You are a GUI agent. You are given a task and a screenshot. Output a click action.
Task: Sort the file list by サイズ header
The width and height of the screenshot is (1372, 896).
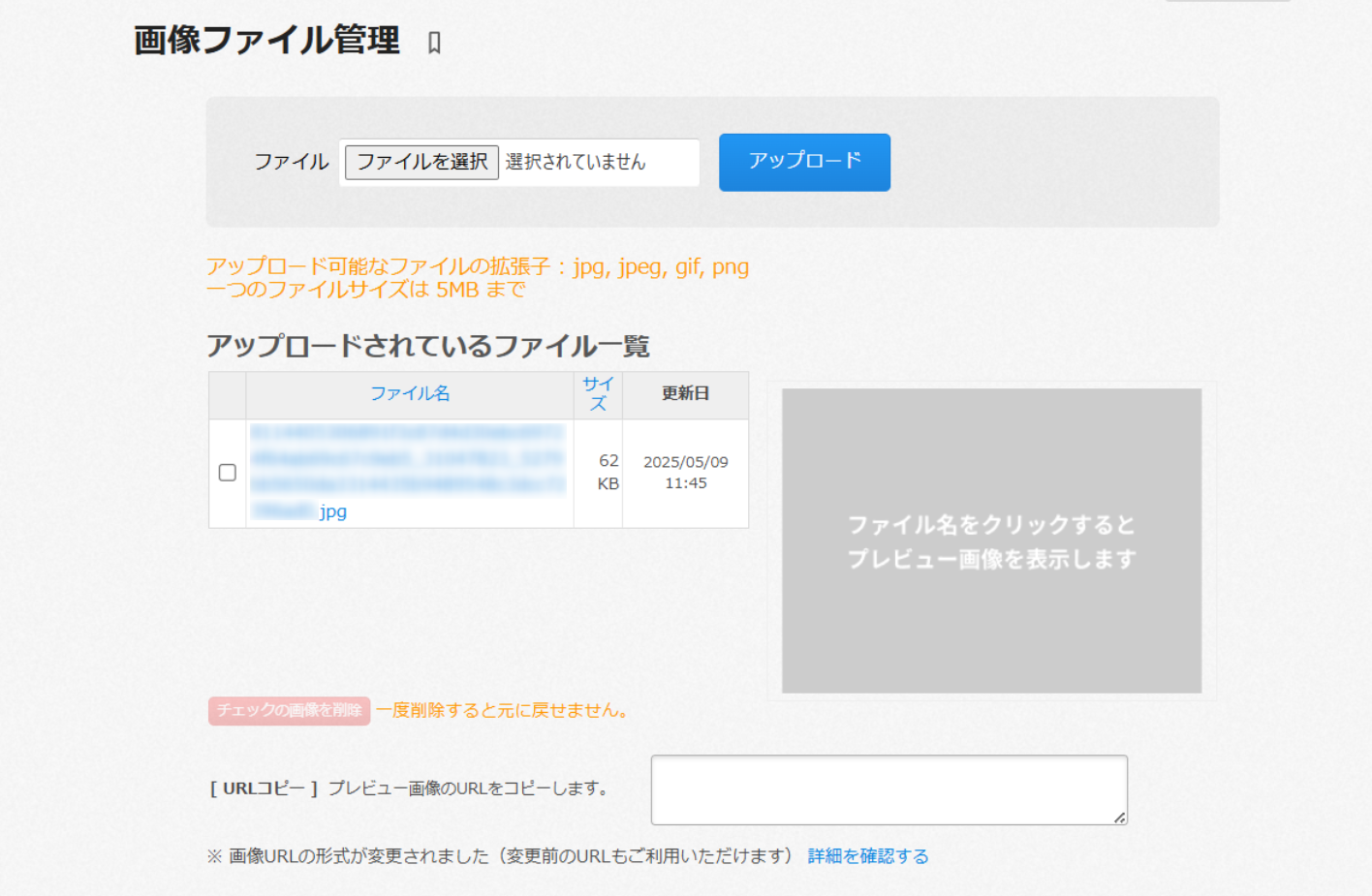tap(598, 394)
